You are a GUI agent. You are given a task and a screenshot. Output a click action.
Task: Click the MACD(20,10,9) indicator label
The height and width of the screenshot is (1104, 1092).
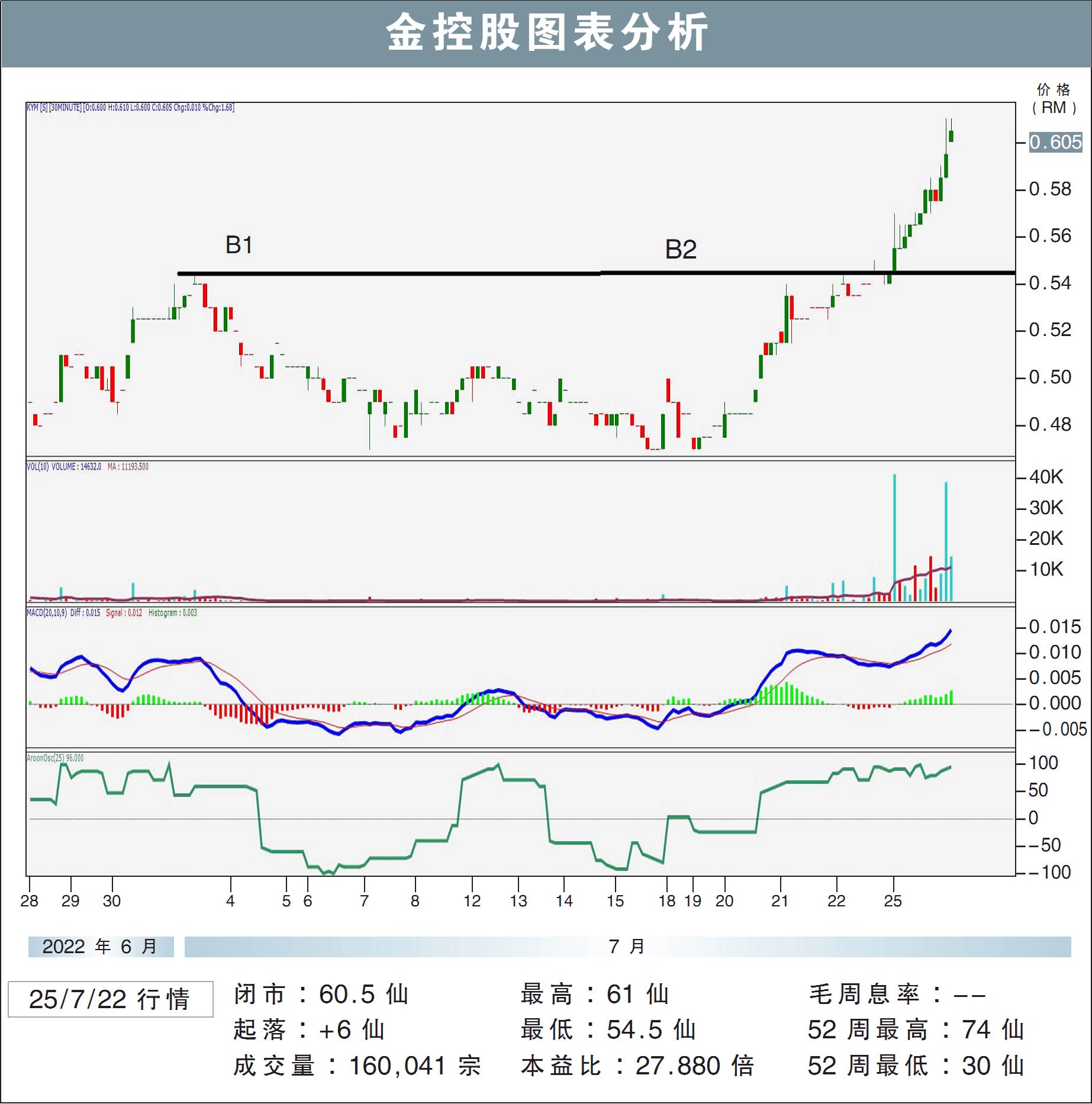112,613
